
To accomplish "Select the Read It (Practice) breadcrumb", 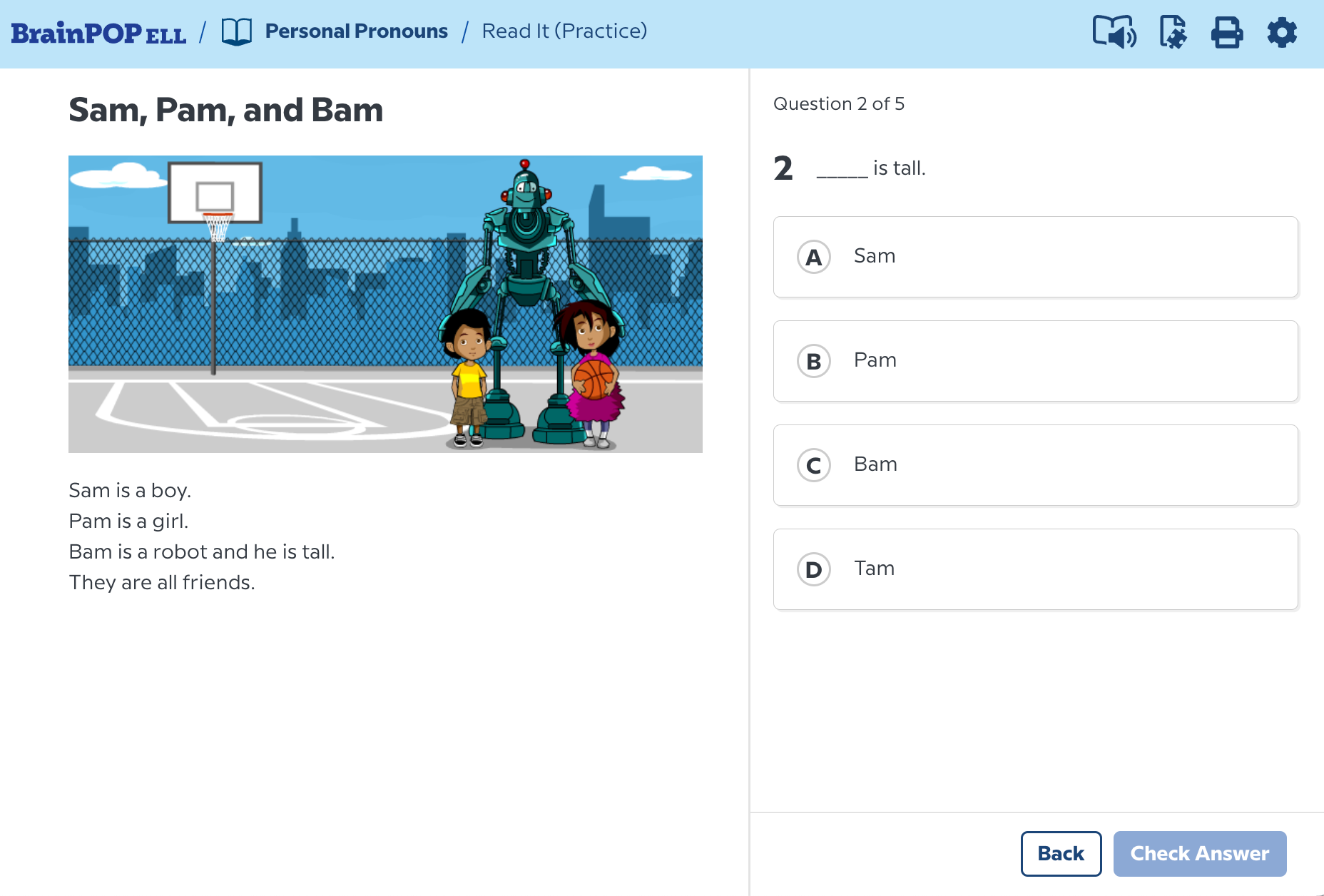I will (x=564, y=31).
